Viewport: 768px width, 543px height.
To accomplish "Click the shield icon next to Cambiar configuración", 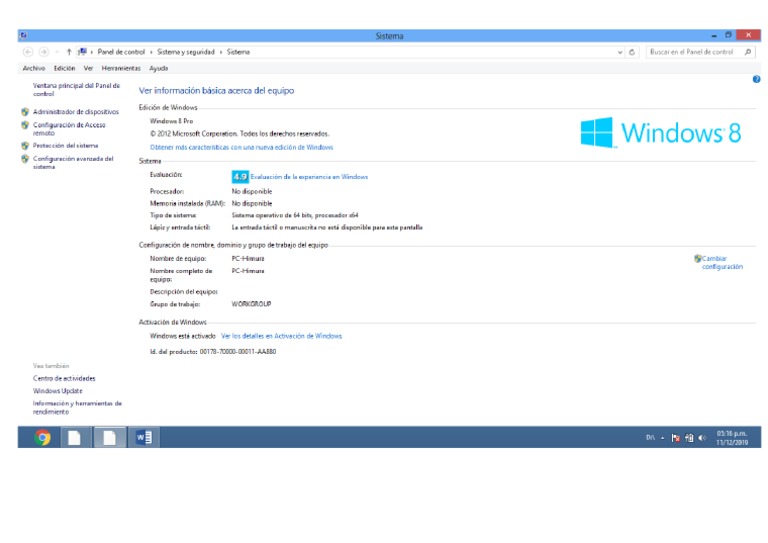I will pos(697,259).
